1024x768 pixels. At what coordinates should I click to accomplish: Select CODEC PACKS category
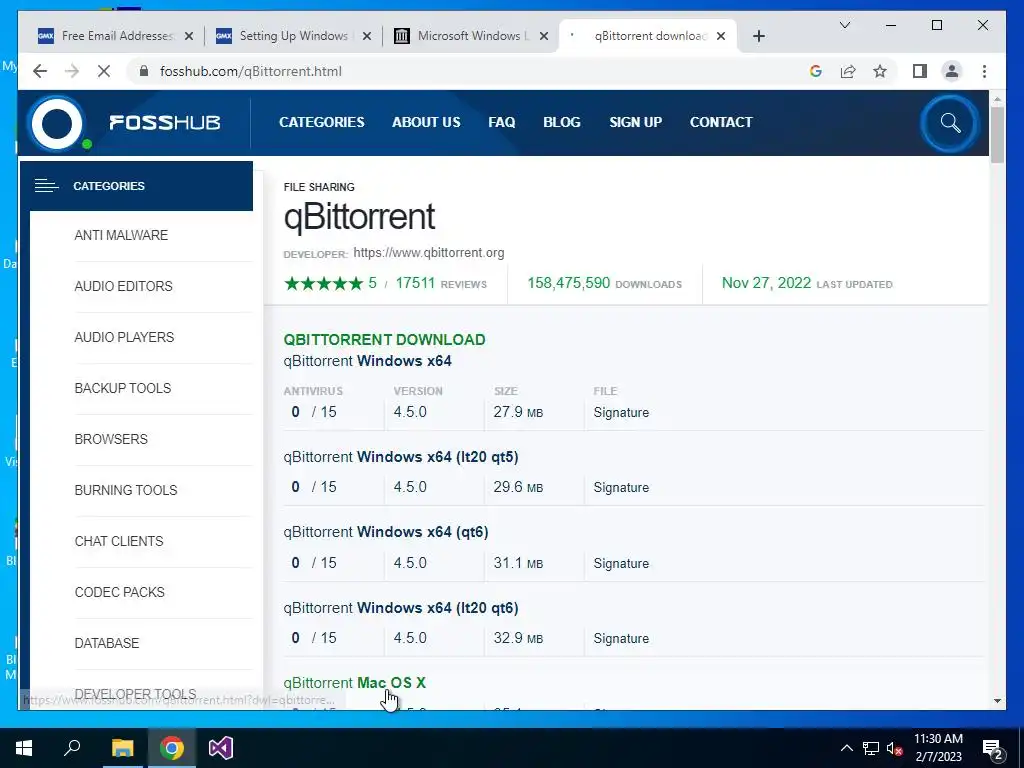[120, 592]
